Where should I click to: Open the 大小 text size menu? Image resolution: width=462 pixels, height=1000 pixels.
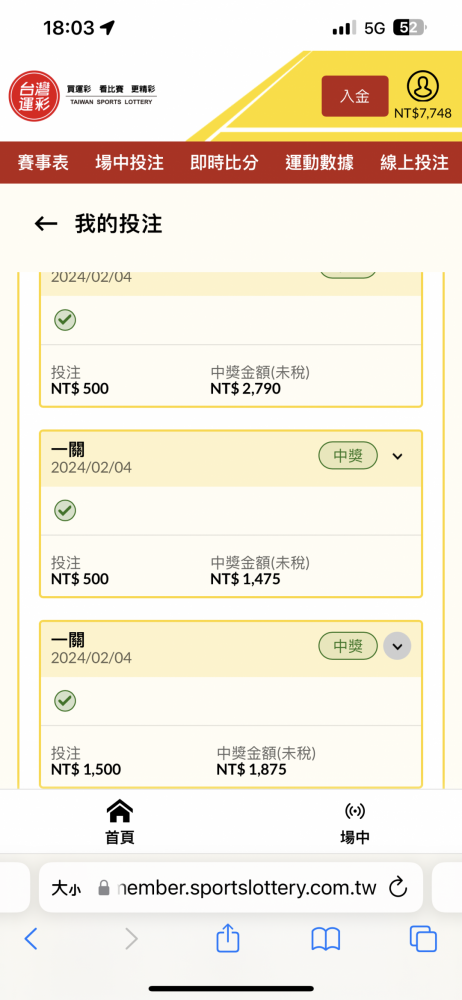pos(66,888)
